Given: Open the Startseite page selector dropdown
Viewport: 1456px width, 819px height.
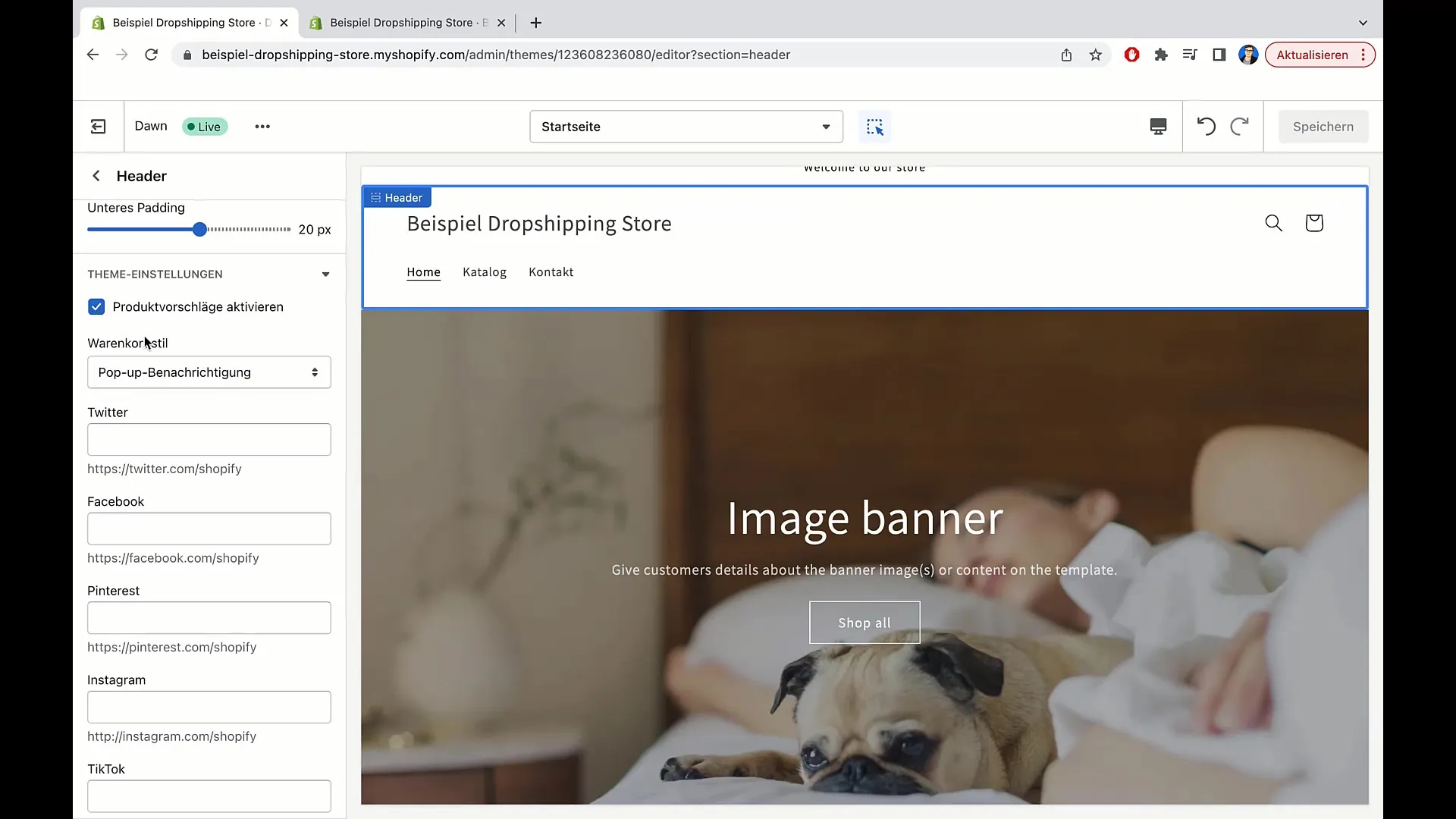Looking at the screenshot, I should click(686, 126).
